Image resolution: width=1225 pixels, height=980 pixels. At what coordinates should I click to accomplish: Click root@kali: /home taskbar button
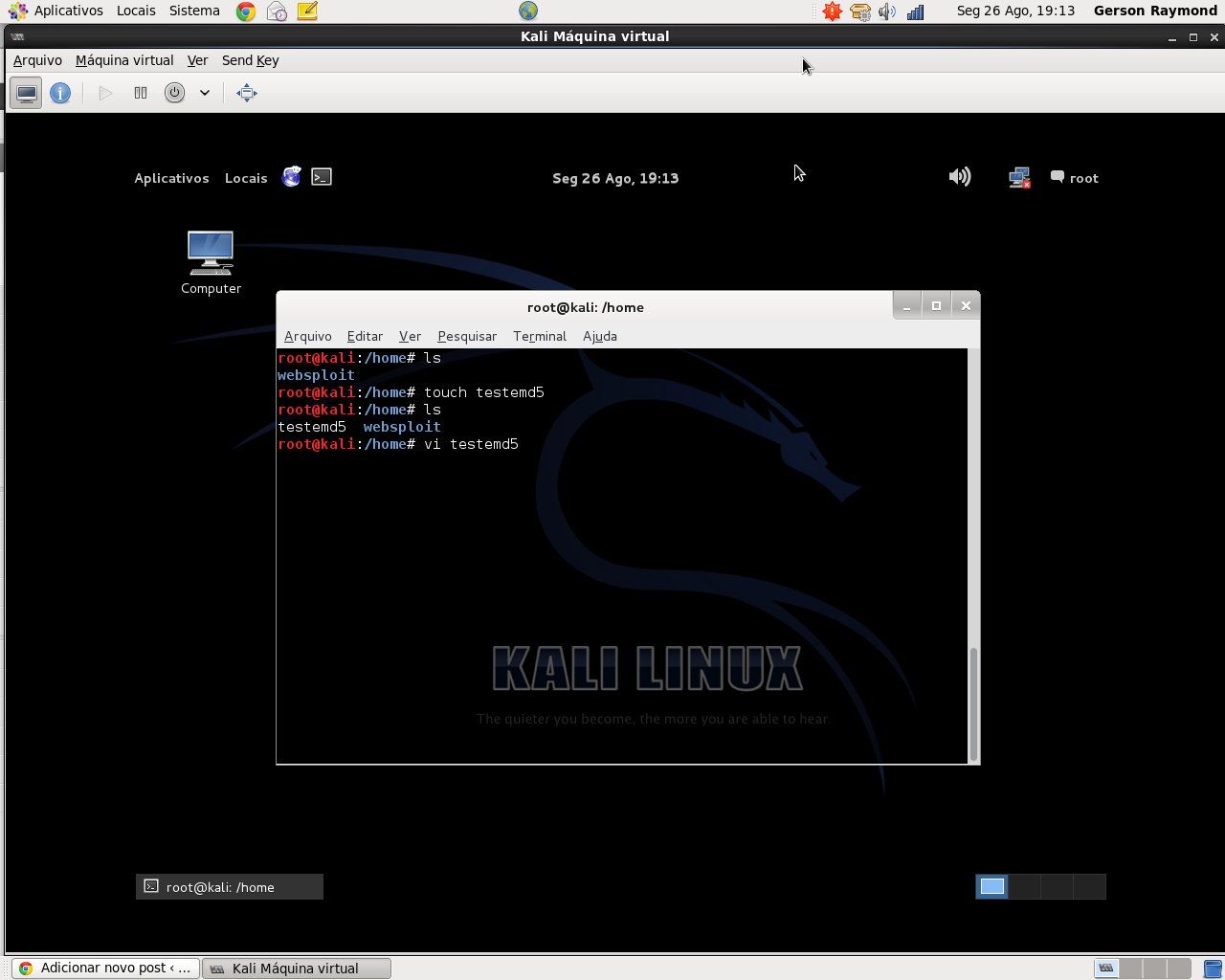click(x=230, y=887)
